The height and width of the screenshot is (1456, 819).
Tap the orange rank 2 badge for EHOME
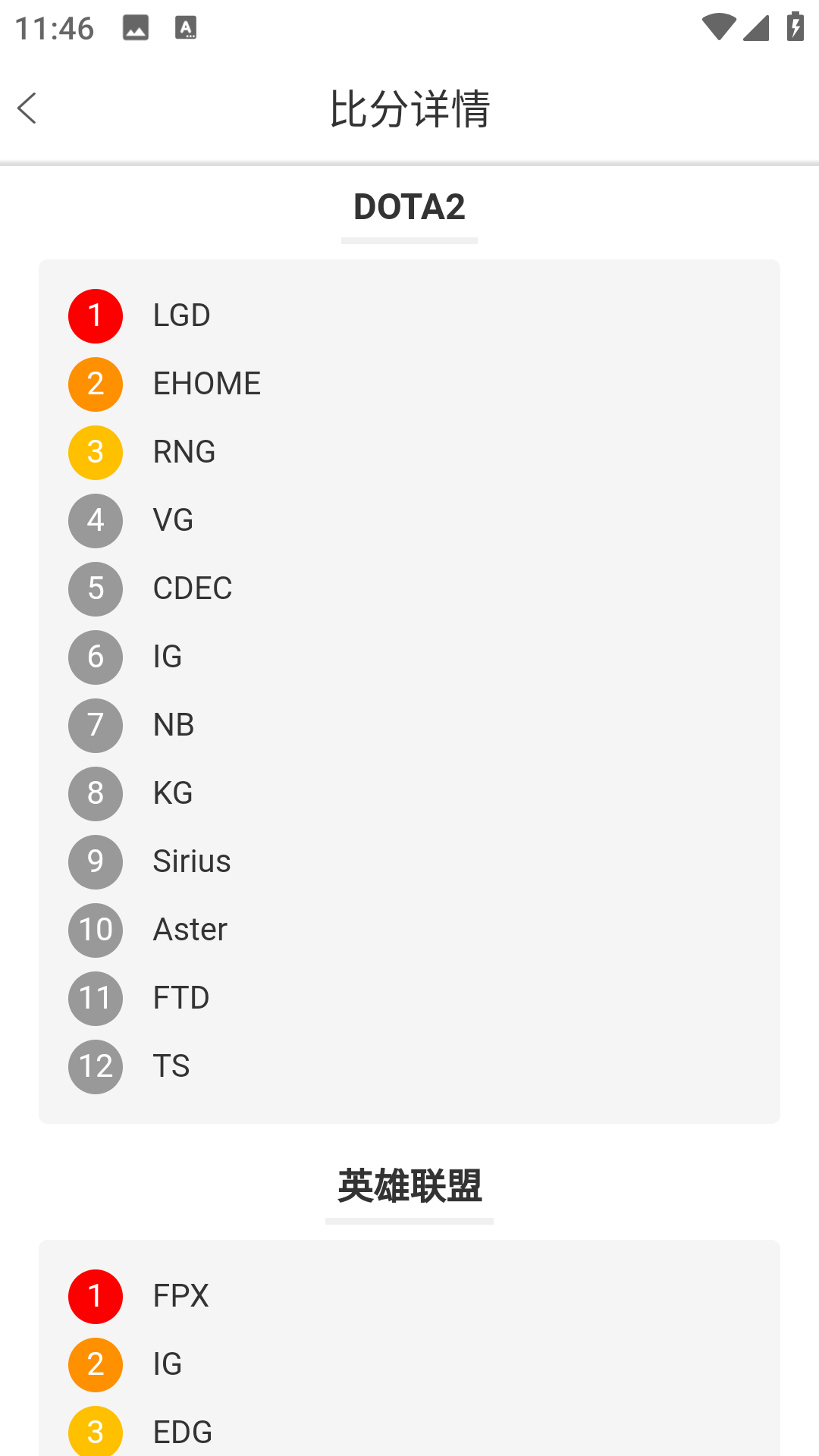pyautogui.click(x=96, y=384)
